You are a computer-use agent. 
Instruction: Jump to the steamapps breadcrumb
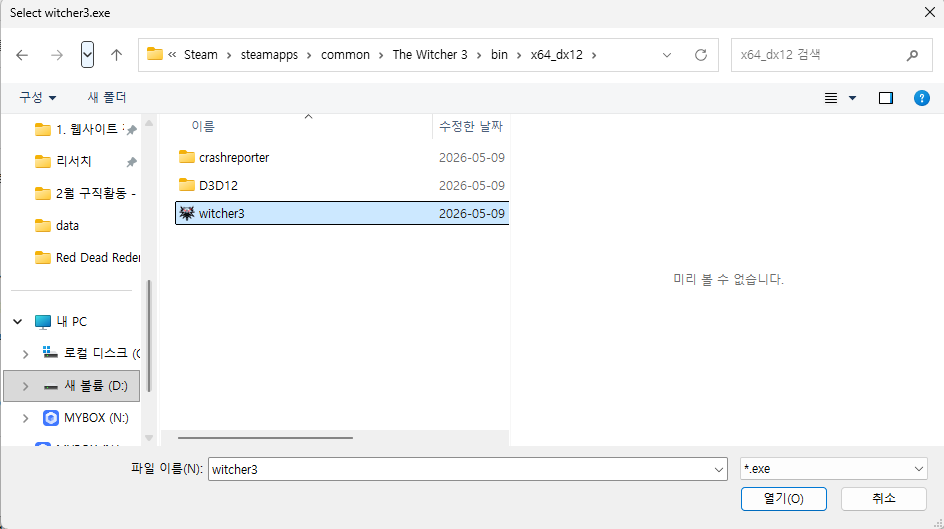pyautogui.click(x=269, y=55)
